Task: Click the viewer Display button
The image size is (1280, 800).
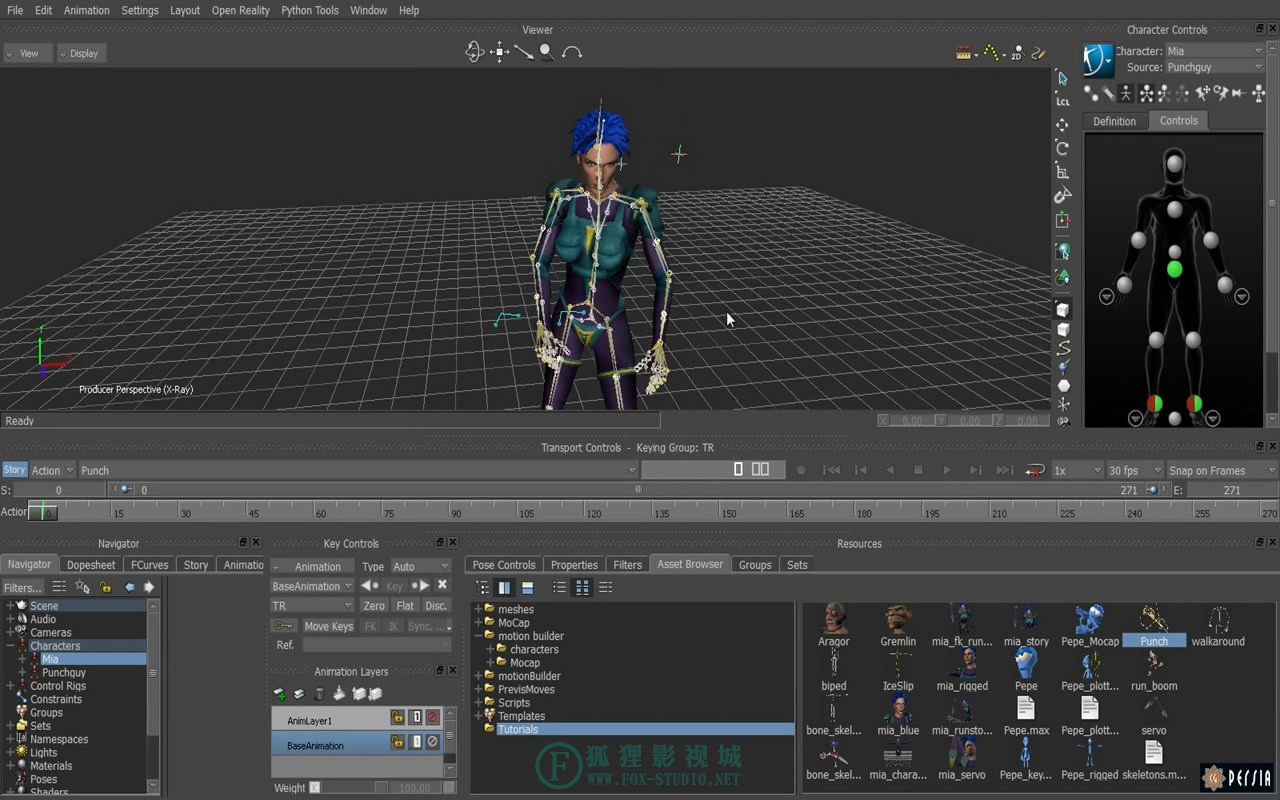Action: (80, 53)
